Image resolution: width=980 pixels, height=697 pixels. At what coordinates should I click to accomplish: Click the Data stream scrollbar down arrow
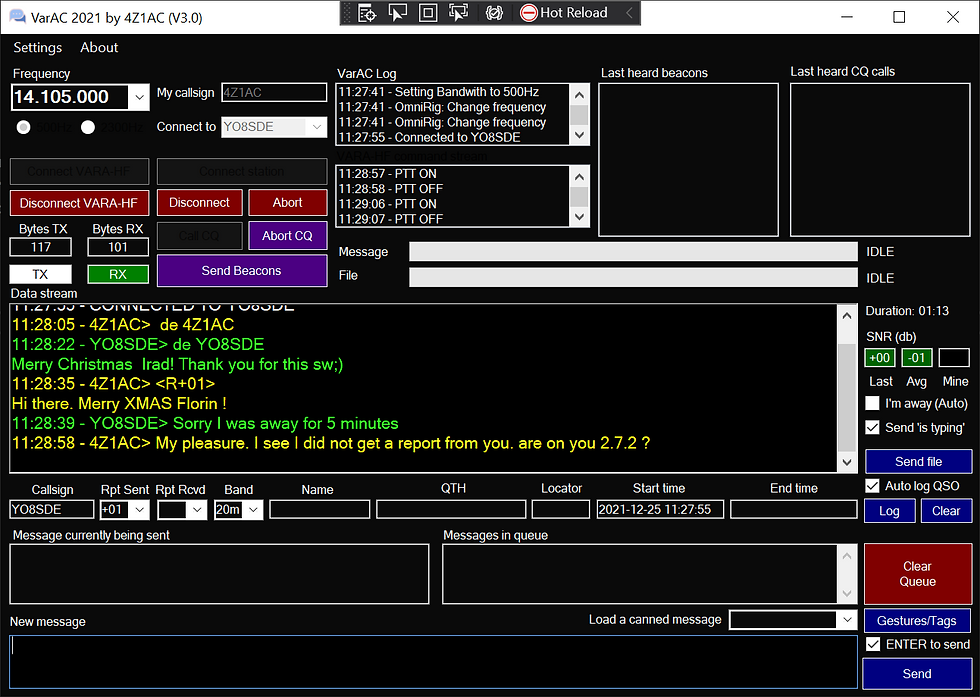coord(847,463)
